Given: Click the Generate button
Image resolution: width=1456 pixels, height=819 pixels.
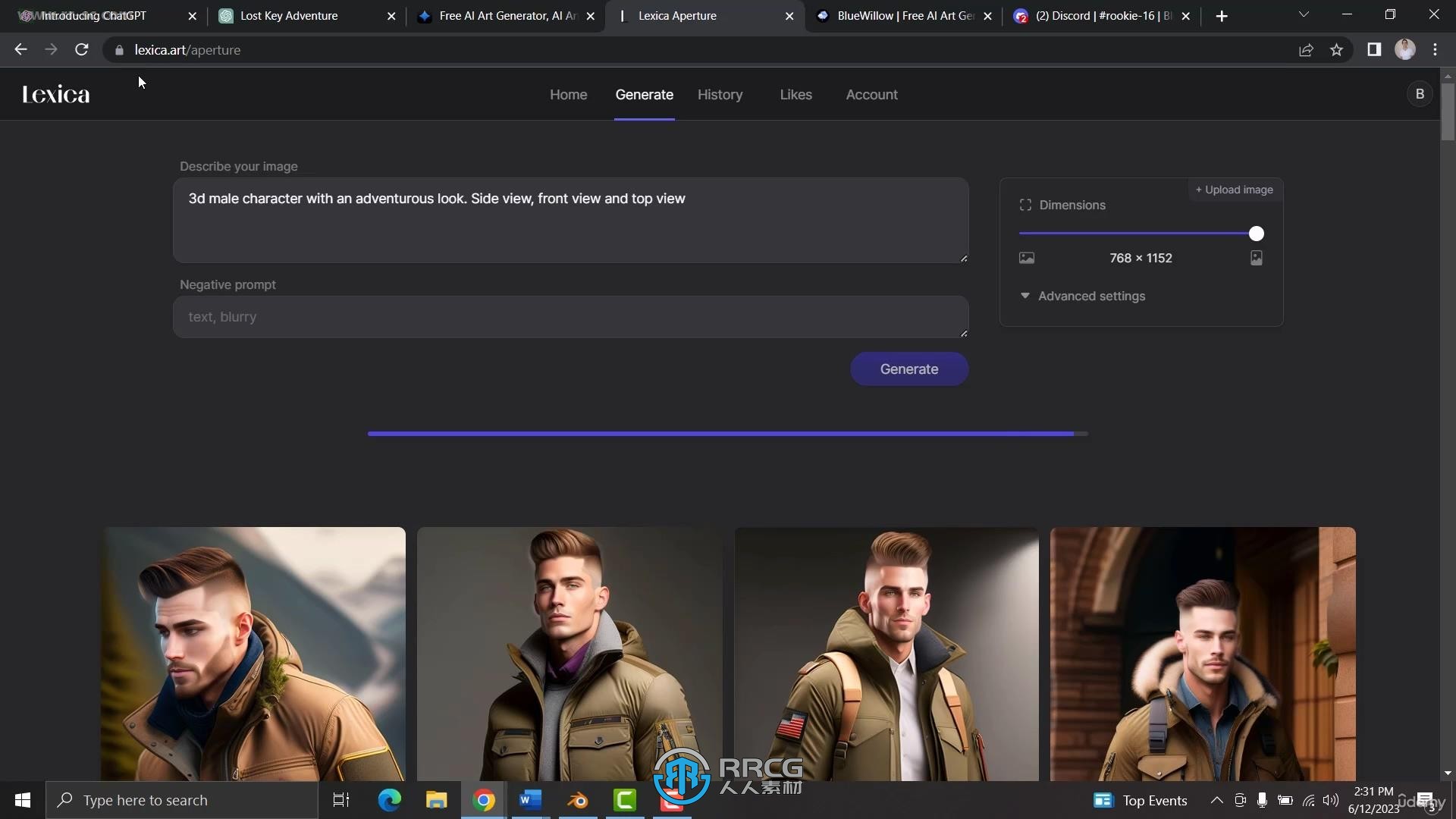Looking at the screenshot, I should coord(909,369).
